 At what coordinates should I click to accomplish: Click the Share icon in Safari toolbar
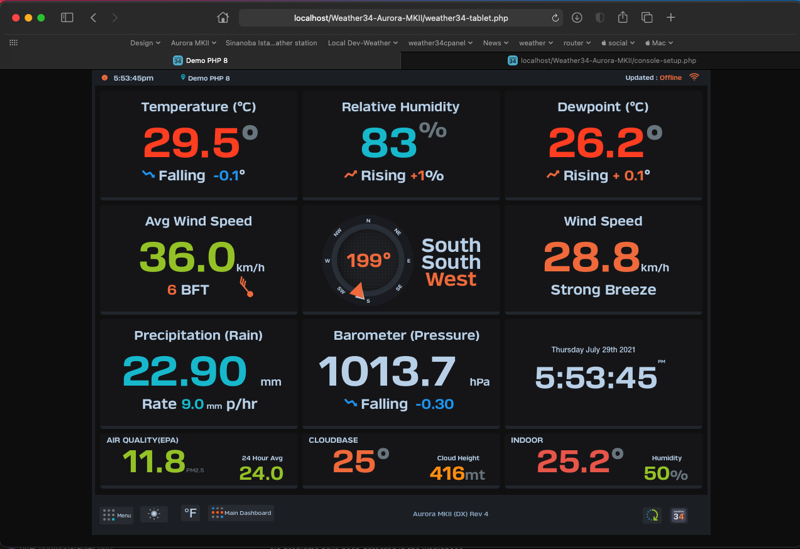coord(622,17)
